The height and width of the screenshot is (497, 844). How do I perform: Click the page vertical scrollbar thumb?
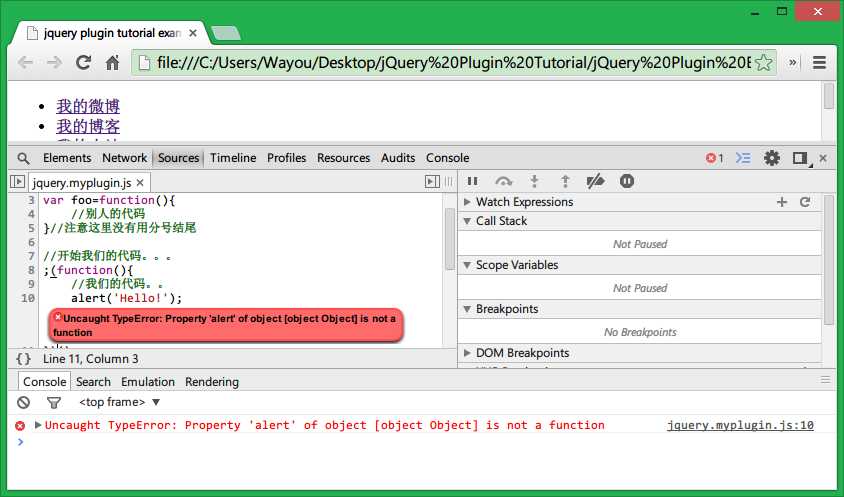(x=828, y=97)
